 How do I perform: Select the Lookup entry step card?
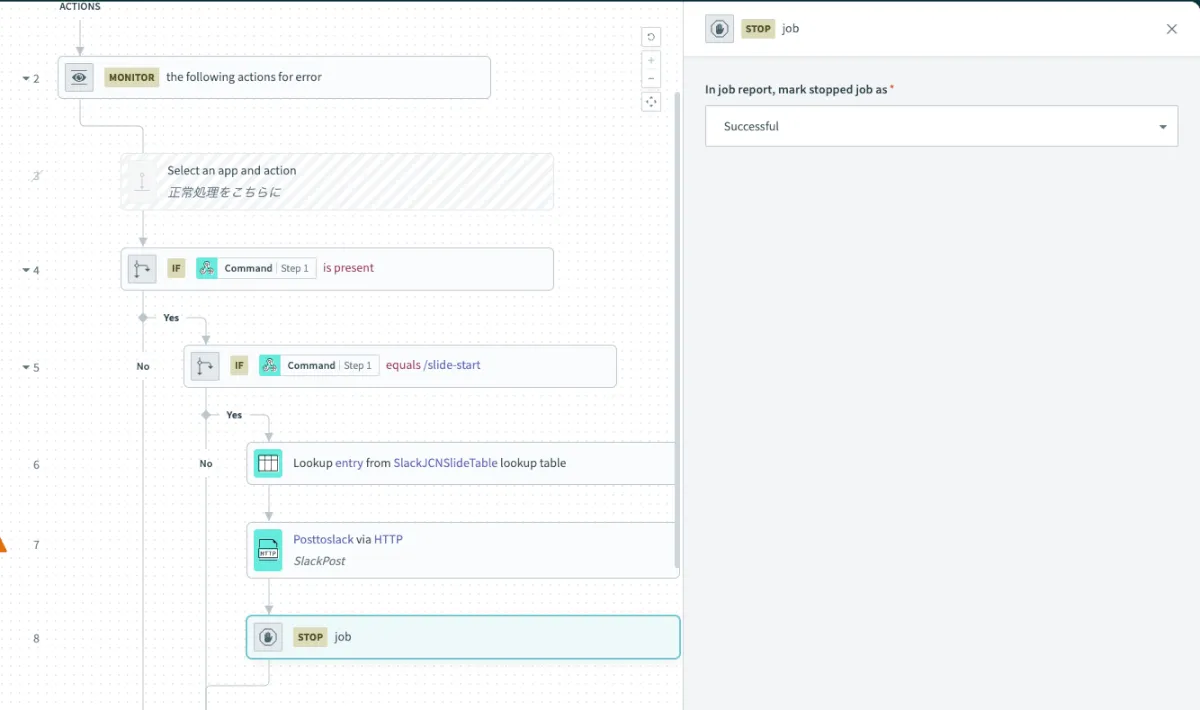point(462,463)
